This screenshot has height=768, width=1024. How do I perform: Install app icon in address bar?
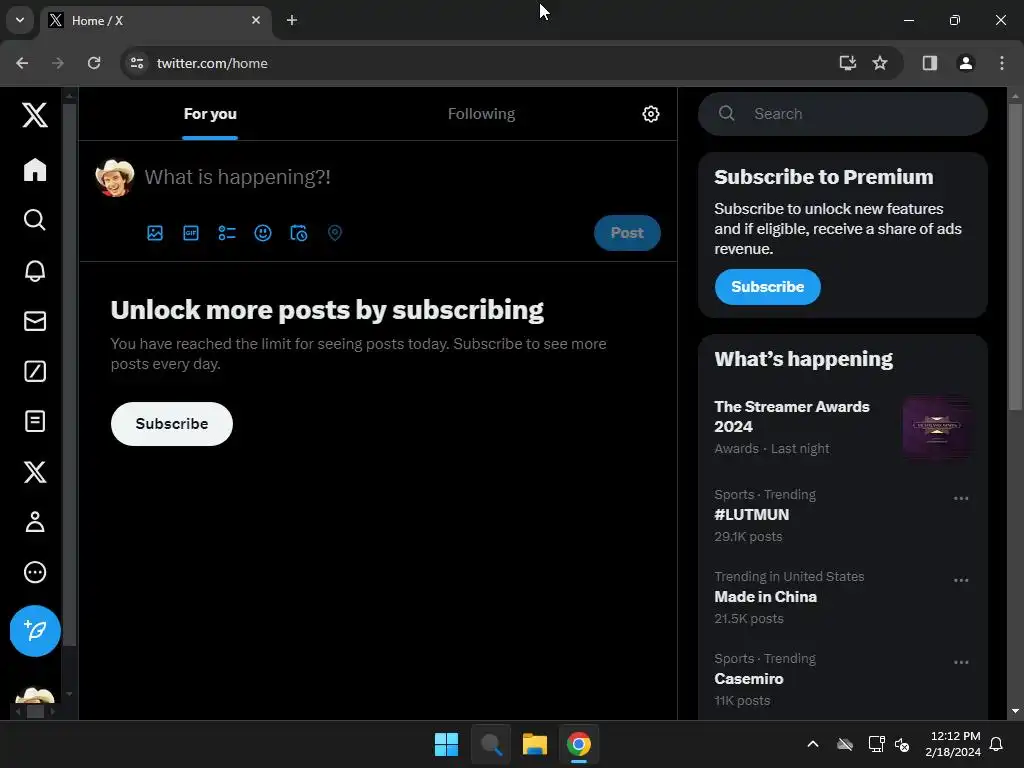[847, 63]
